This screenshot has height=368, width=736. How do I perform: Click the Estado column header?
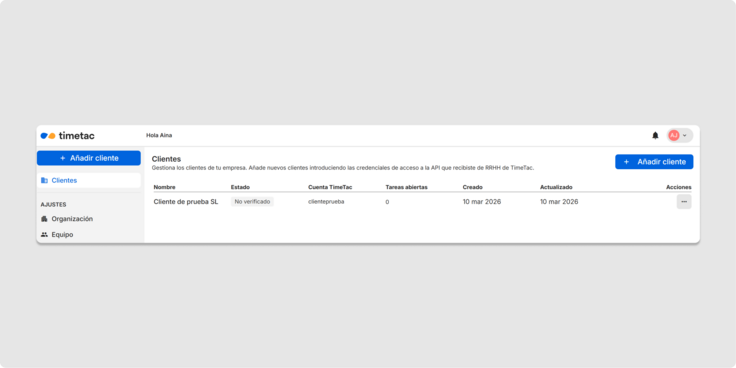240,187
